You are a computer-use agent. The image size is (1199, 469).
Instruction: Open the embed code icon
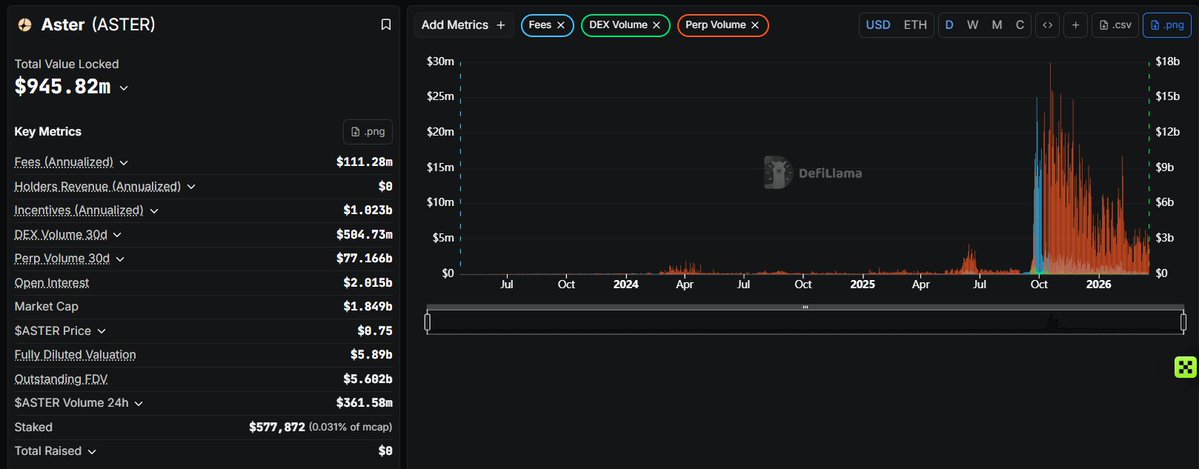click(1048, 25)
